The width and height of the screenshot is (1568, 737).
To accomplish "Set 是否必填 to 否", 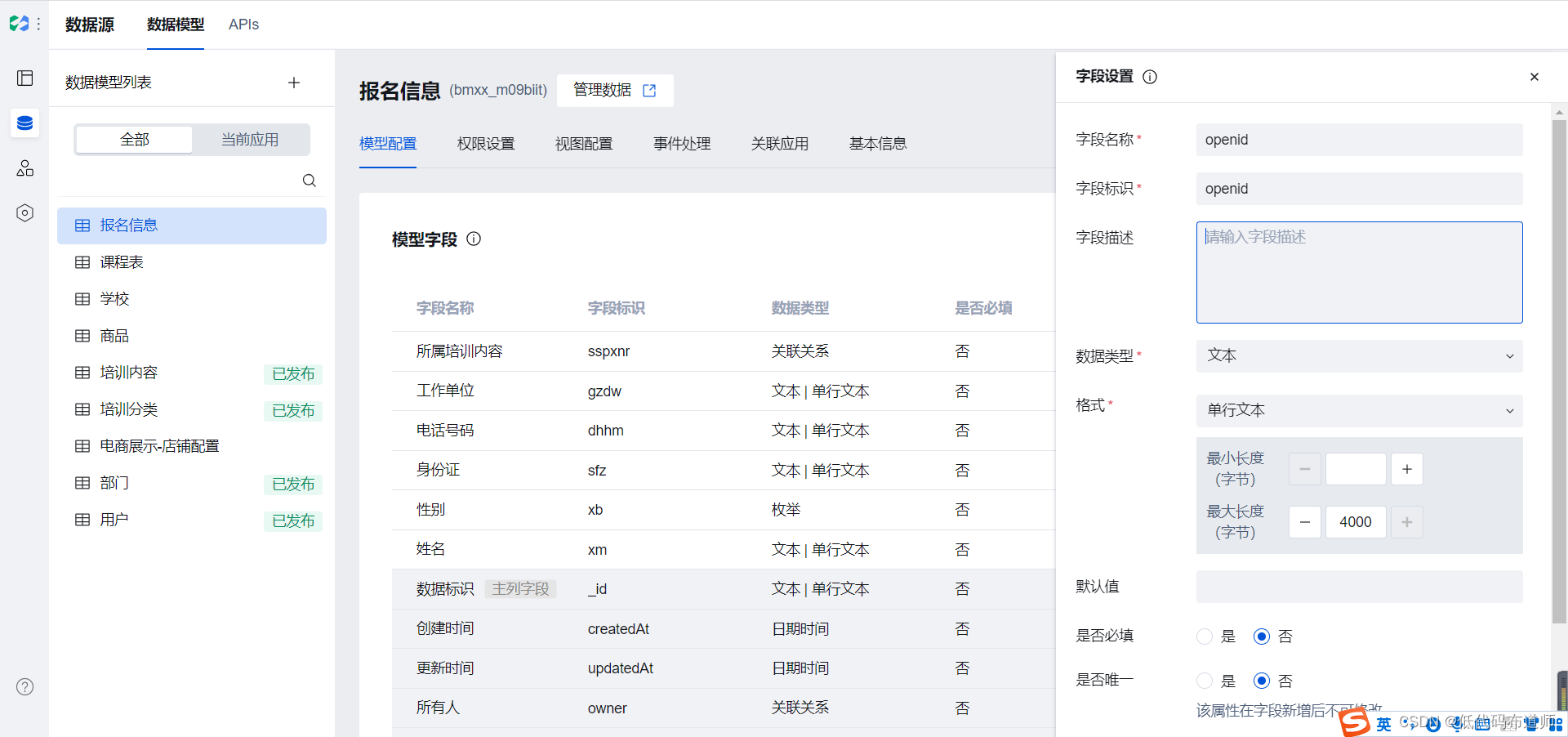I will click(x=1262, y=636).
